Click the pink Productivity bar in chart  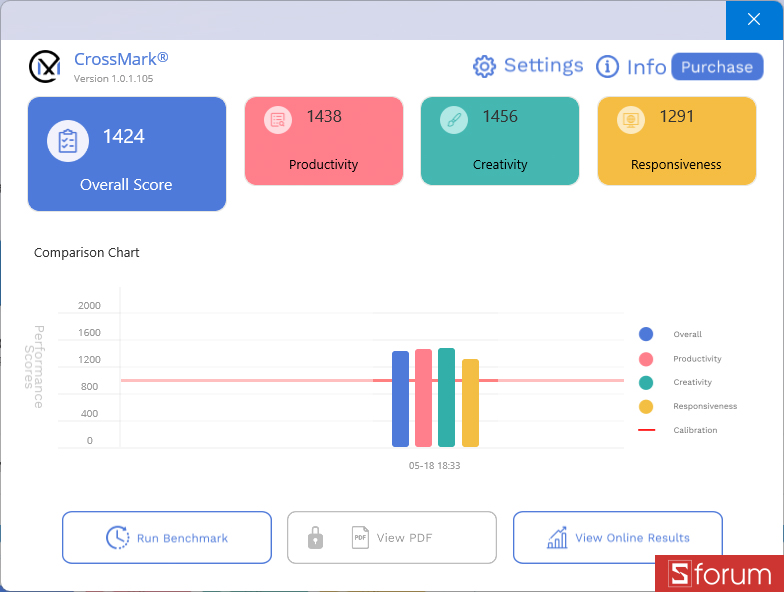click(x=424, y=398)
